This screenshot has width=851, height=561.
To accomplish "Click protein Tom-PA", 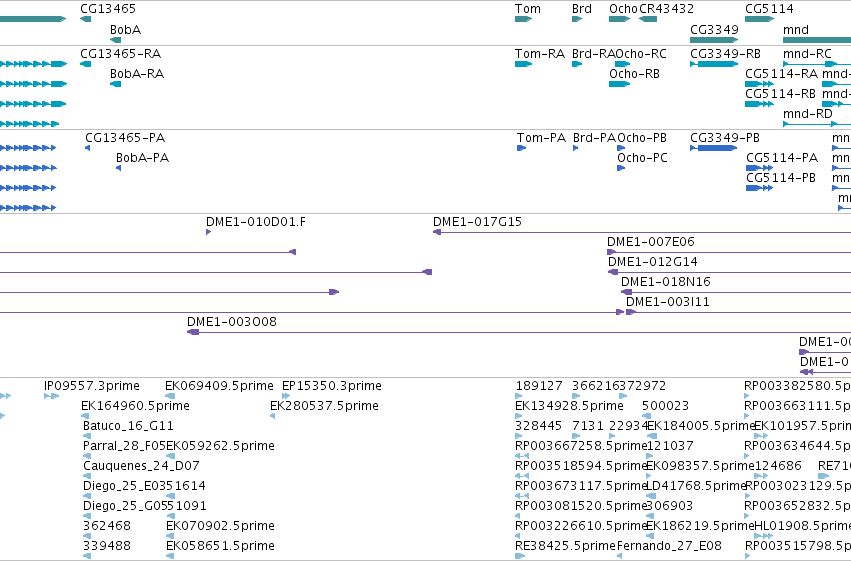I will (541, 138).
